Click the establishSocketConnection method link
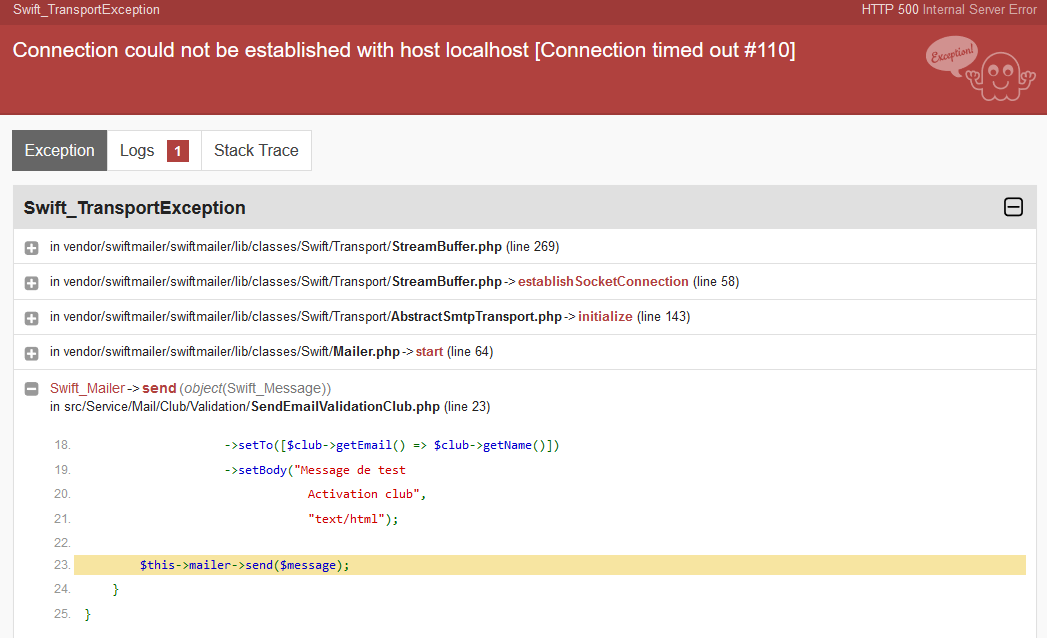Viewport: 1047px width, 638px height. point(602,281)
